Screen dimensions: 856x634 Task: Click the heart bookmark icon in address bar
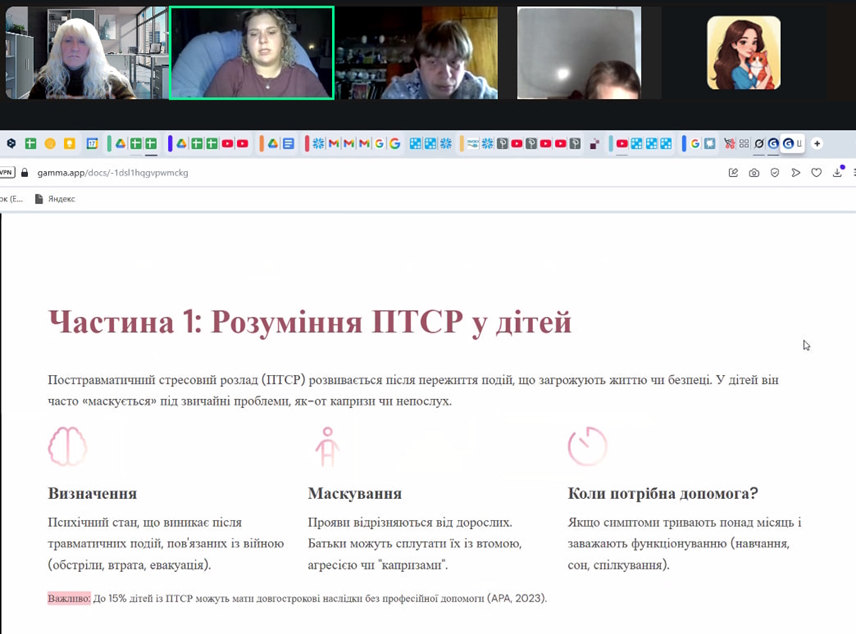pos(816,172)
